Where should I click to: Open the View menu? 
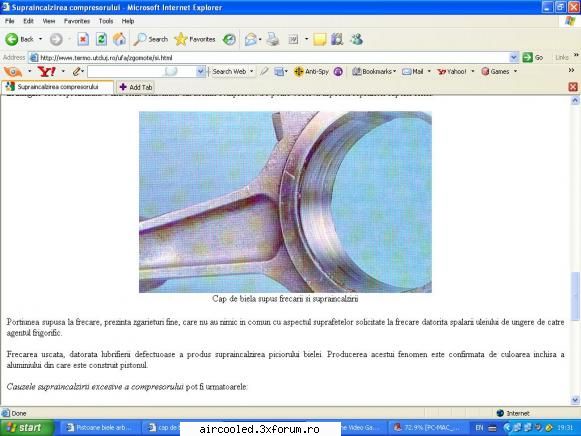(x=49, y=21)
